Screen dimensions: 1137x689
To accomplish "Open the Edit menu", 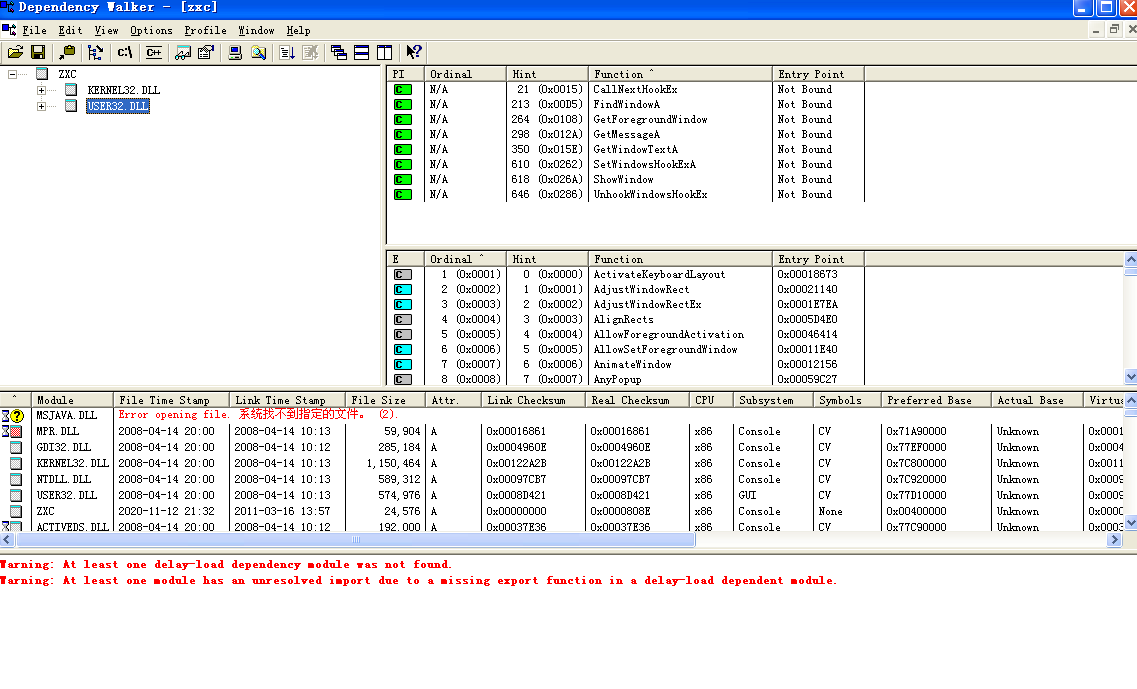I will 70,30.
